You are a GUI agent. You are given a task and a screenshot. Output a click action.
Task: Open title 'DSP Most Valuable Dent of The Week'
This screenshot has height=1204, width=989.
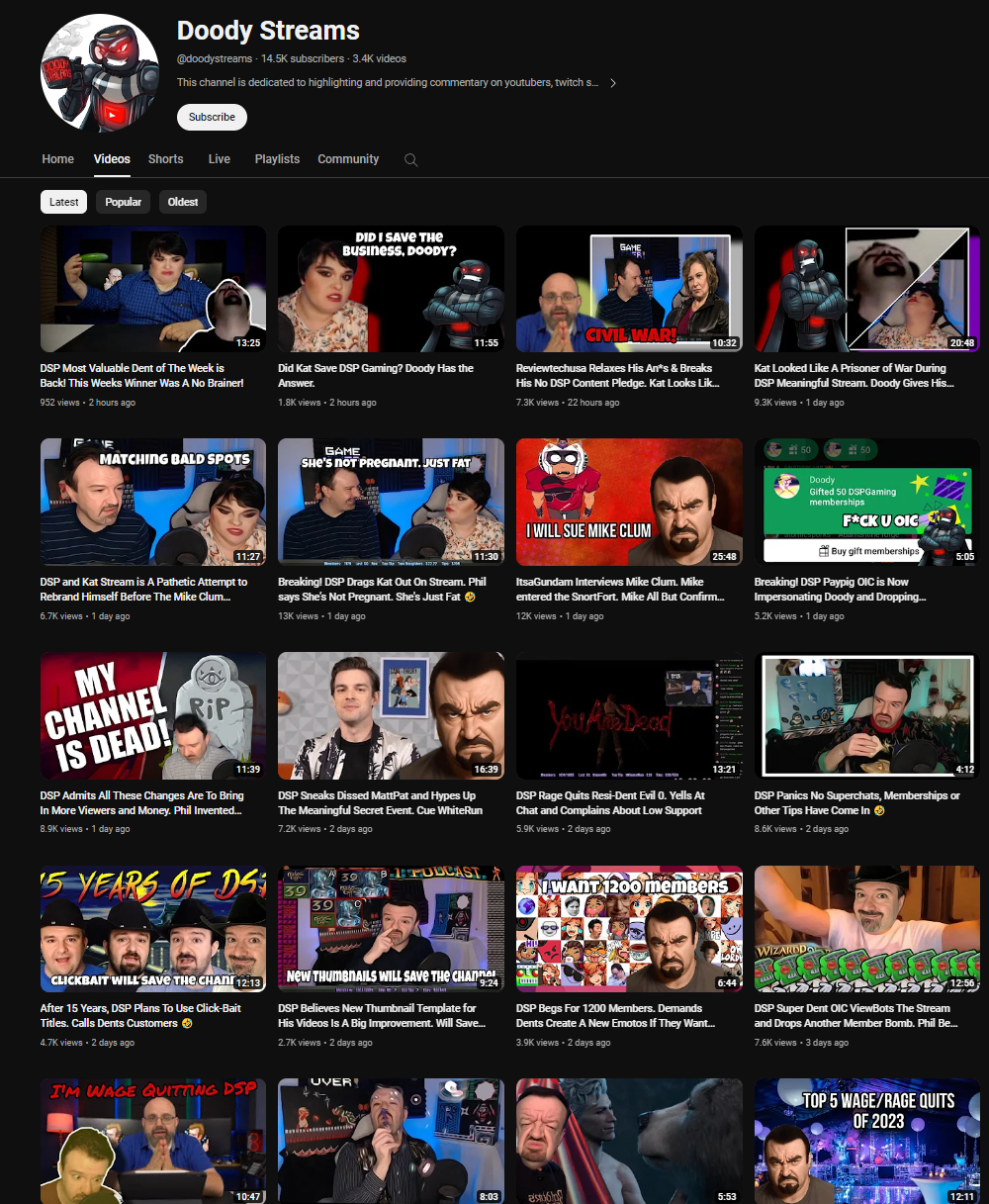(141, 376)
